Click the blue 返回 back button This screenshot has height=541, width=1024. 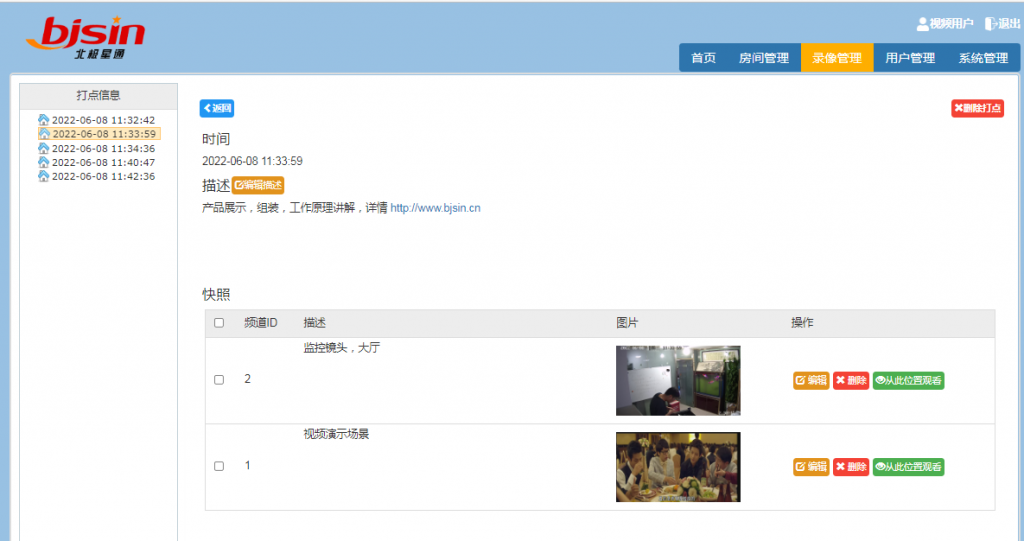tap(217, 108)
